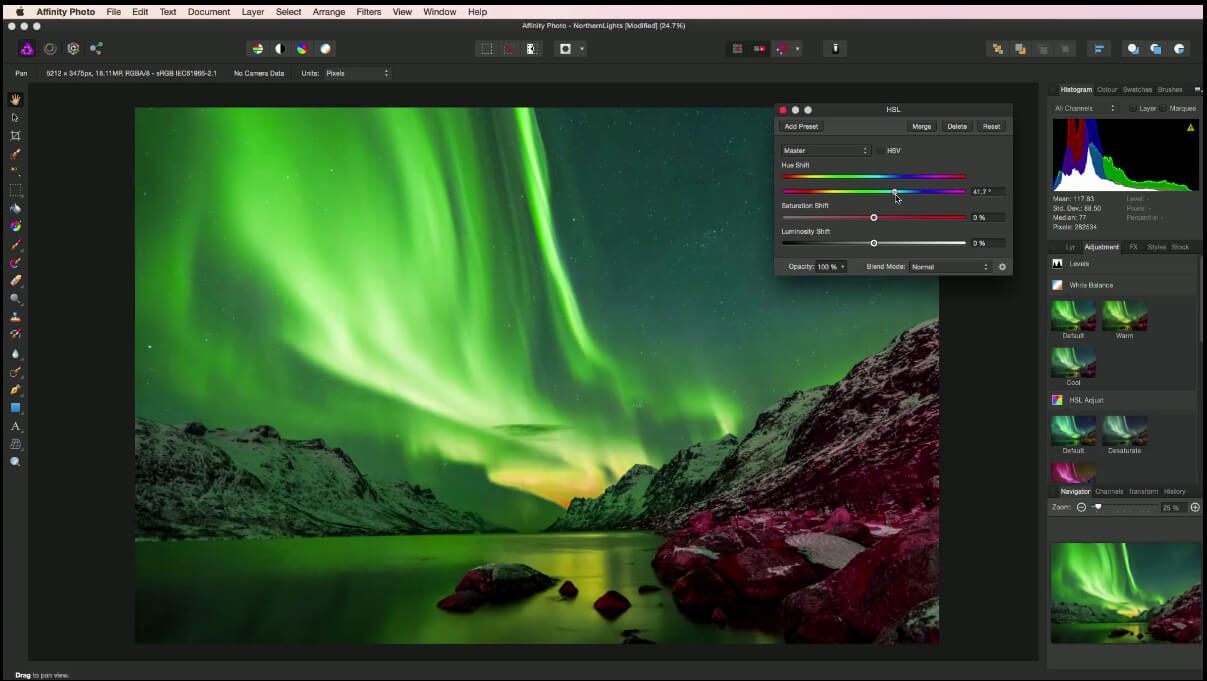Expand the snapping options arrow
This screenshot has height=681, width=1207.
coord(798,48)
